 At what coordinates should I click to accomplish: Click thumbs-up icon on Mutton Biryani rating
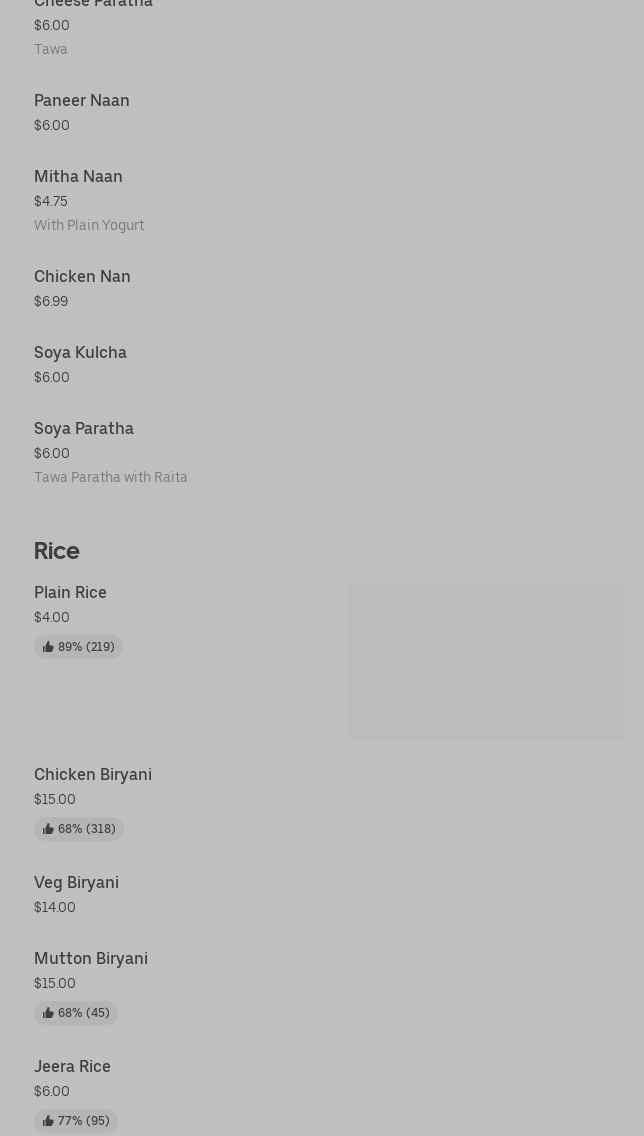pos(48,1013)
